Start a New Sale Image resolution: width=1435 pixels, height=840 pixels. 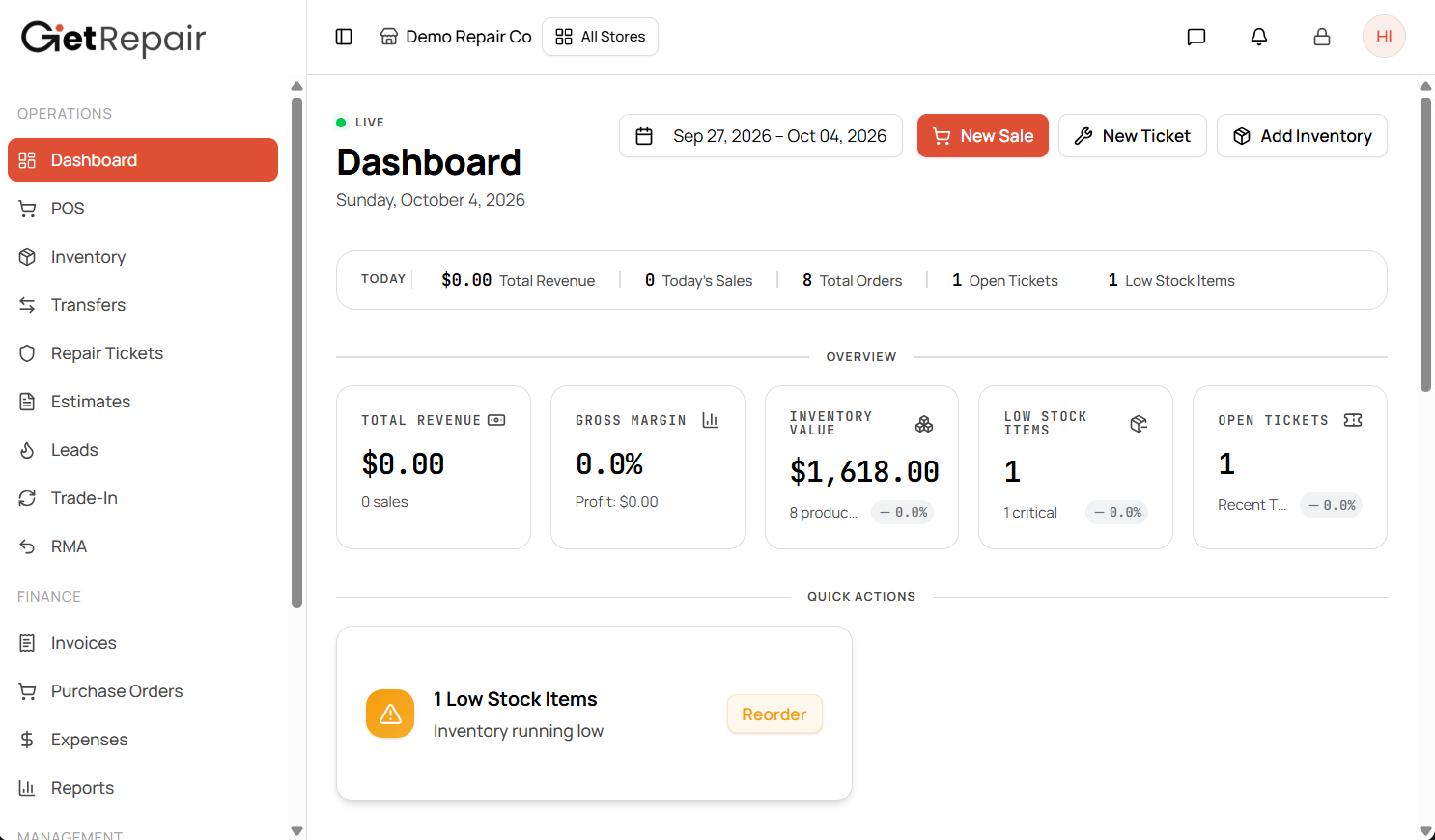[x=983, y=136]
